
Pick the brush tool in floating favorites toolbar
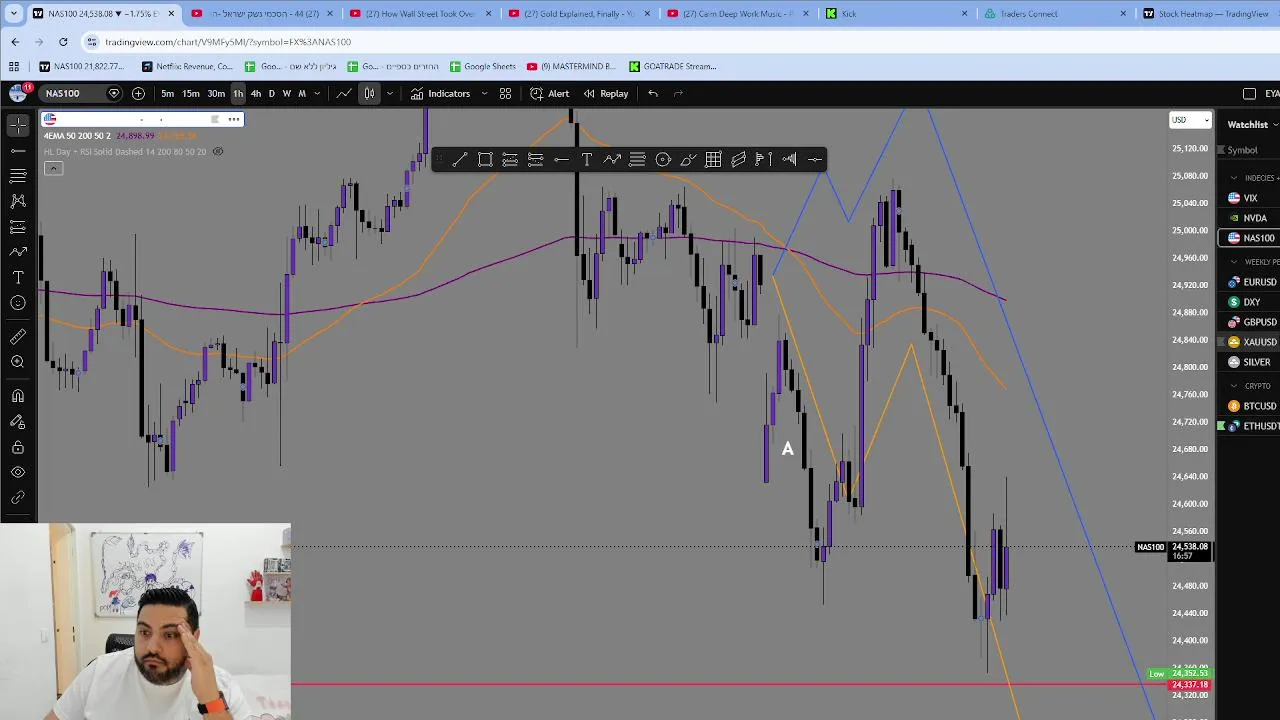pos(688,159)
